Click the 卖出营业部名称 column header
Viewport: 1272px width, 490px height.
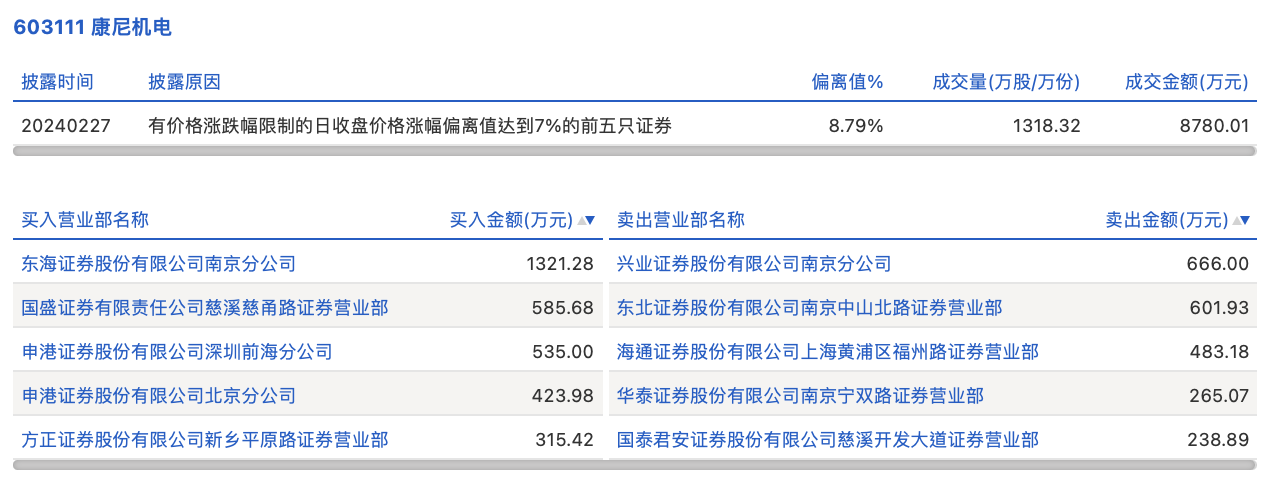(681, 220)
